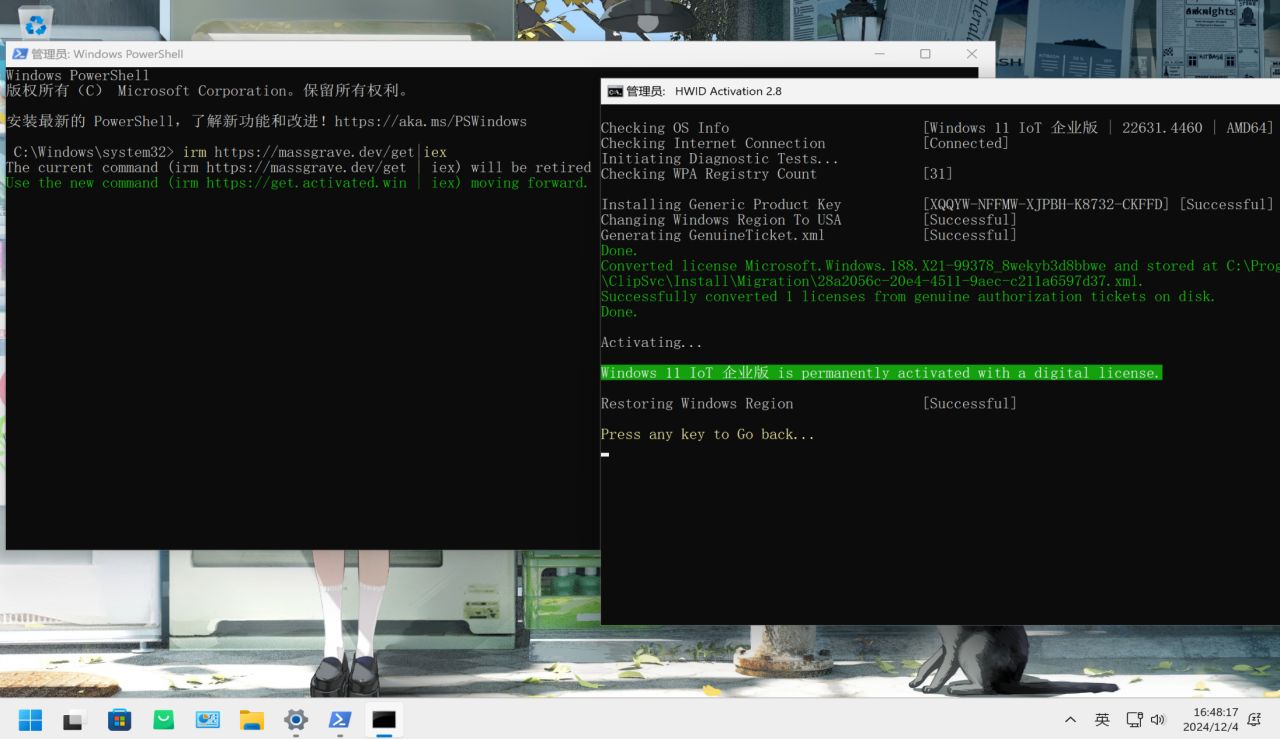
Task: Click the command prompt taskbar icon
Action: coord(384,719)
